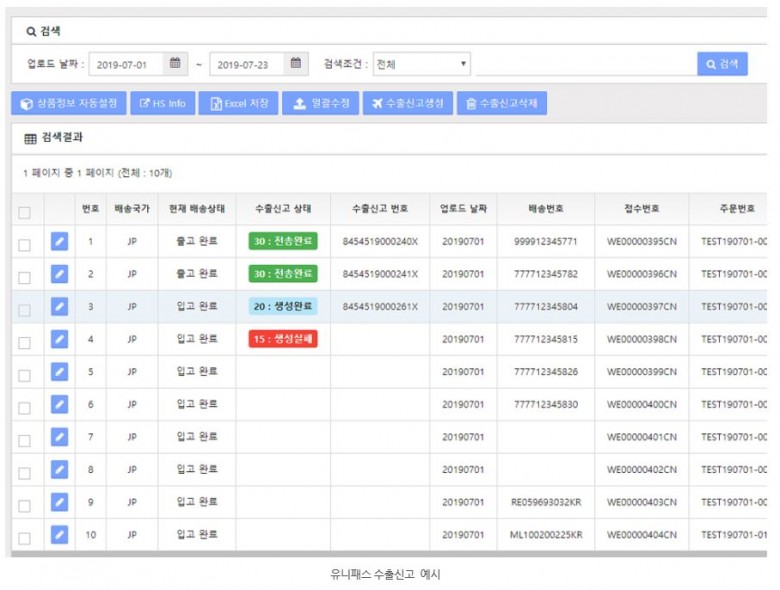Click the 접수번호 column header
The image size is (780, 590).
(642, 208)
